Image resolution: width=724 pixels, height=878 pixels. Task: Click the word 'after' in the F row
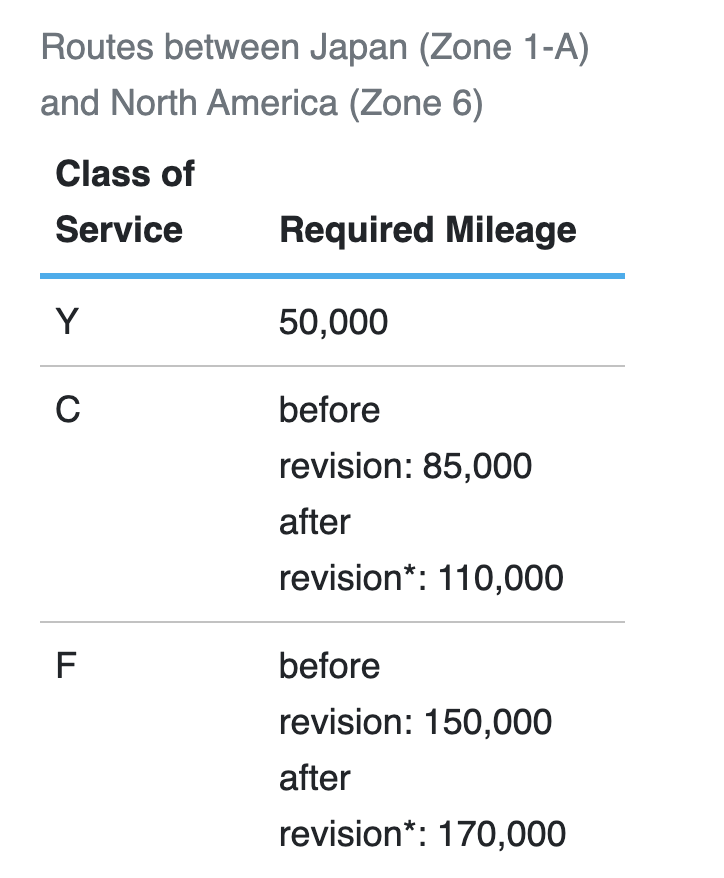click(x=315, y=778)
